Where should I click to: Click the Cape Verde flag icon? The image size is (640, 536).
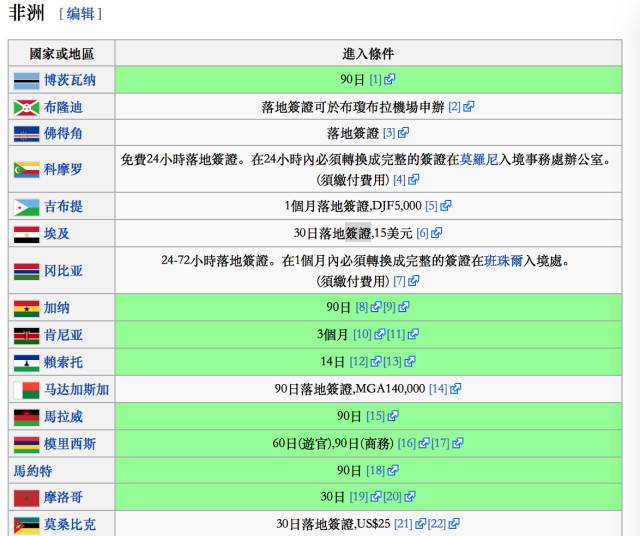click(x=26, y=133)
